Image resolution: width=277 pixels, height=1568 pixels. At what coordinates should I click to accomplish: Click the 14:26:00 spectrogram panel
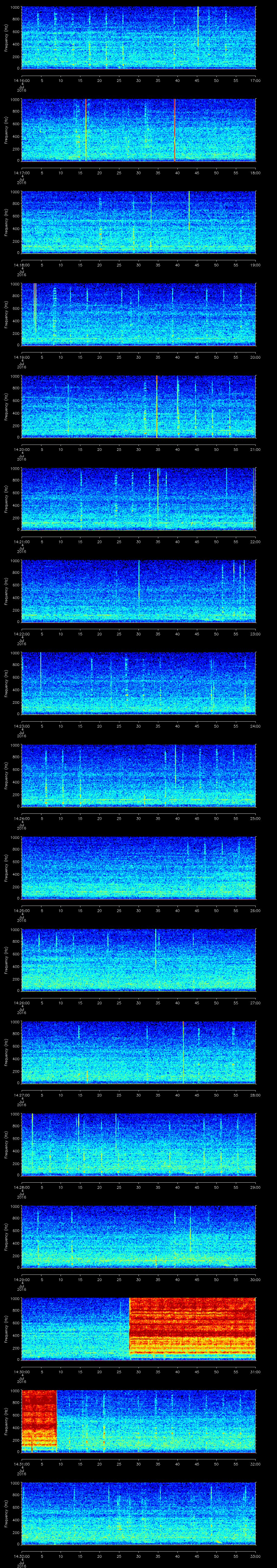point(138,960)
